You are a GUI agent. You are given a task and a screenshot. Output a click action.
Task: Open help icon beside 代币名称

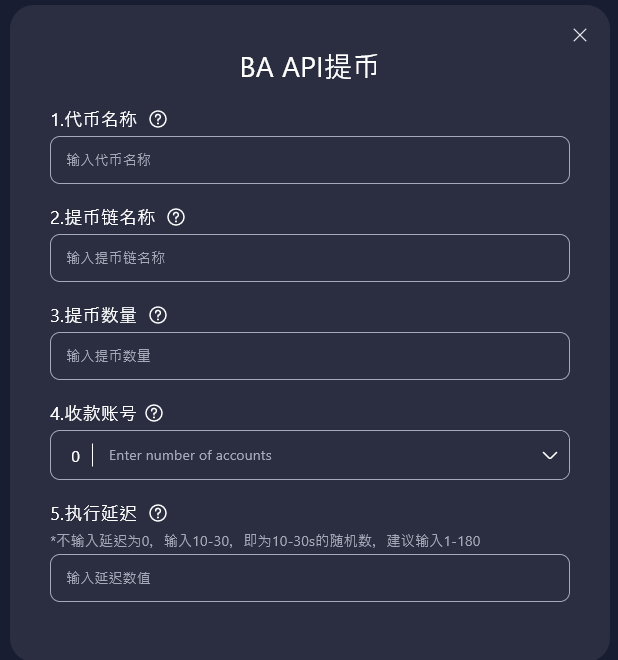(x=158, y=119)
